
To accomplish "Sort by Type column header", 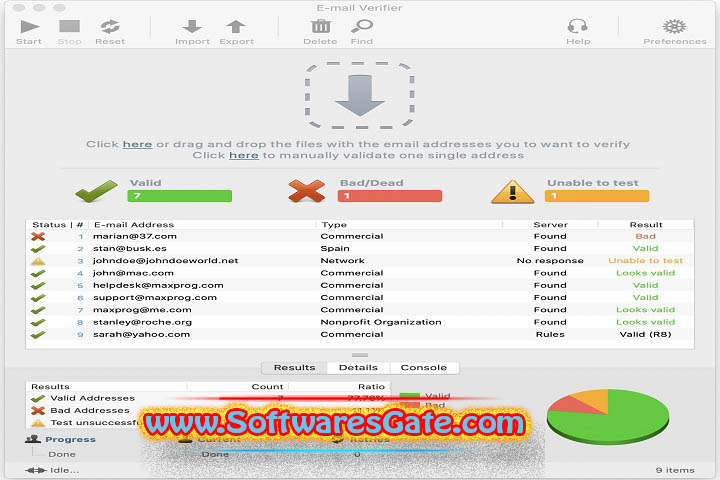I will [x=334, y=225].
